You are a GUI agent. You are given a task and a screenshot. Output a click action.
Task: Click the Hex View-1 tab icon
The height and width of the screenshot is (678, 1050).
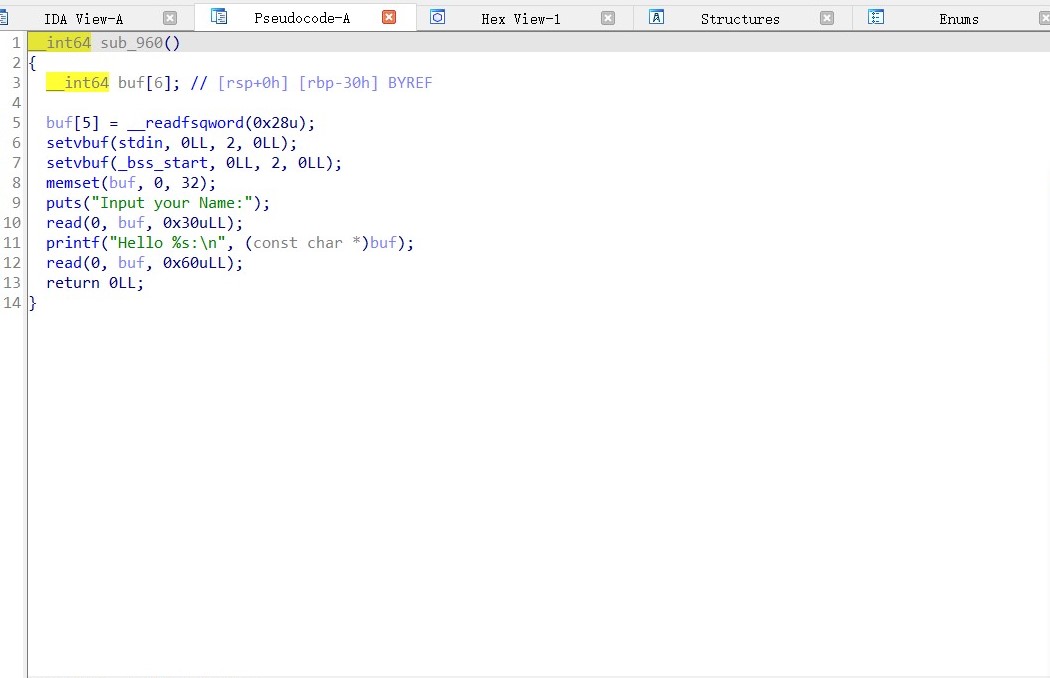[437, 17]
